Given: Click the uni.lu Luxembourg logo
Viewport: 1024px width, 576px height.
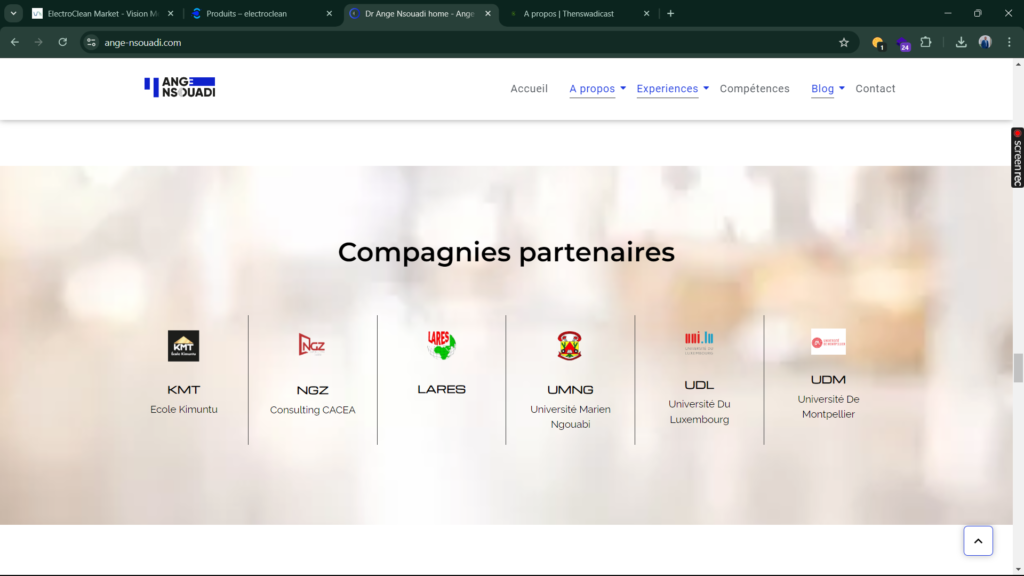Looking at the screenshot, I should [x=699, y=342].
